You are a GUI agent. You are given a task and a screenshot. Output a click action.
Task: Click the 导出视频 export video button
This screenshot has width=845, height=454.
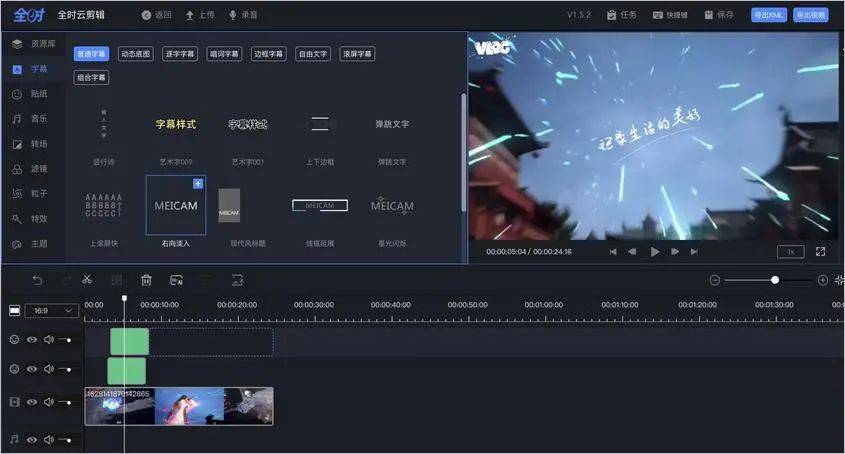coord(811,15)
